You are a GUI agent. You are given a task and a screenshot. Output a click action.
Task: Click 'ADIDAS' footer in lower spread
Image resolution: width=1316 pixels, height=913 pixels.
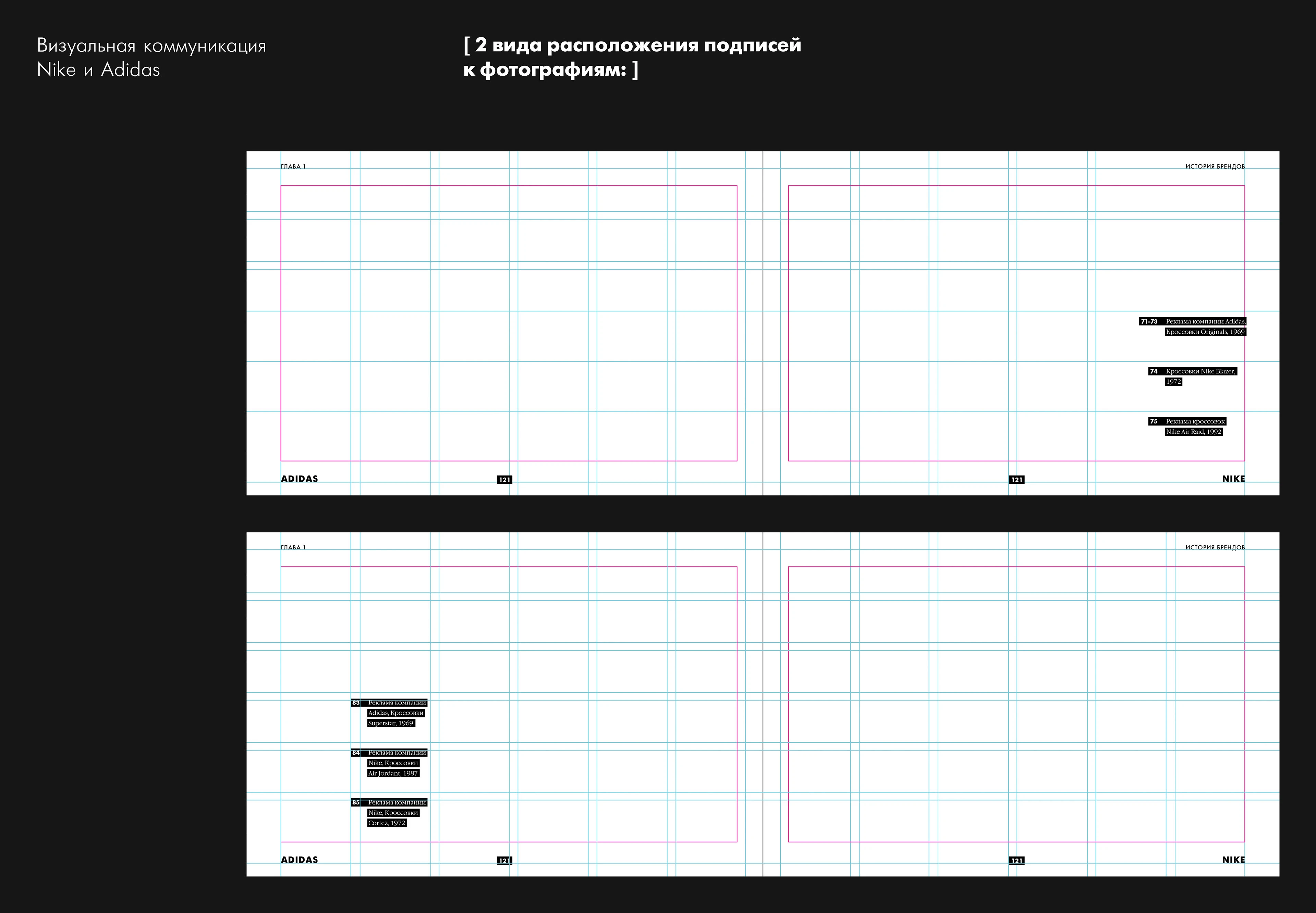click(x=299, y=860)
